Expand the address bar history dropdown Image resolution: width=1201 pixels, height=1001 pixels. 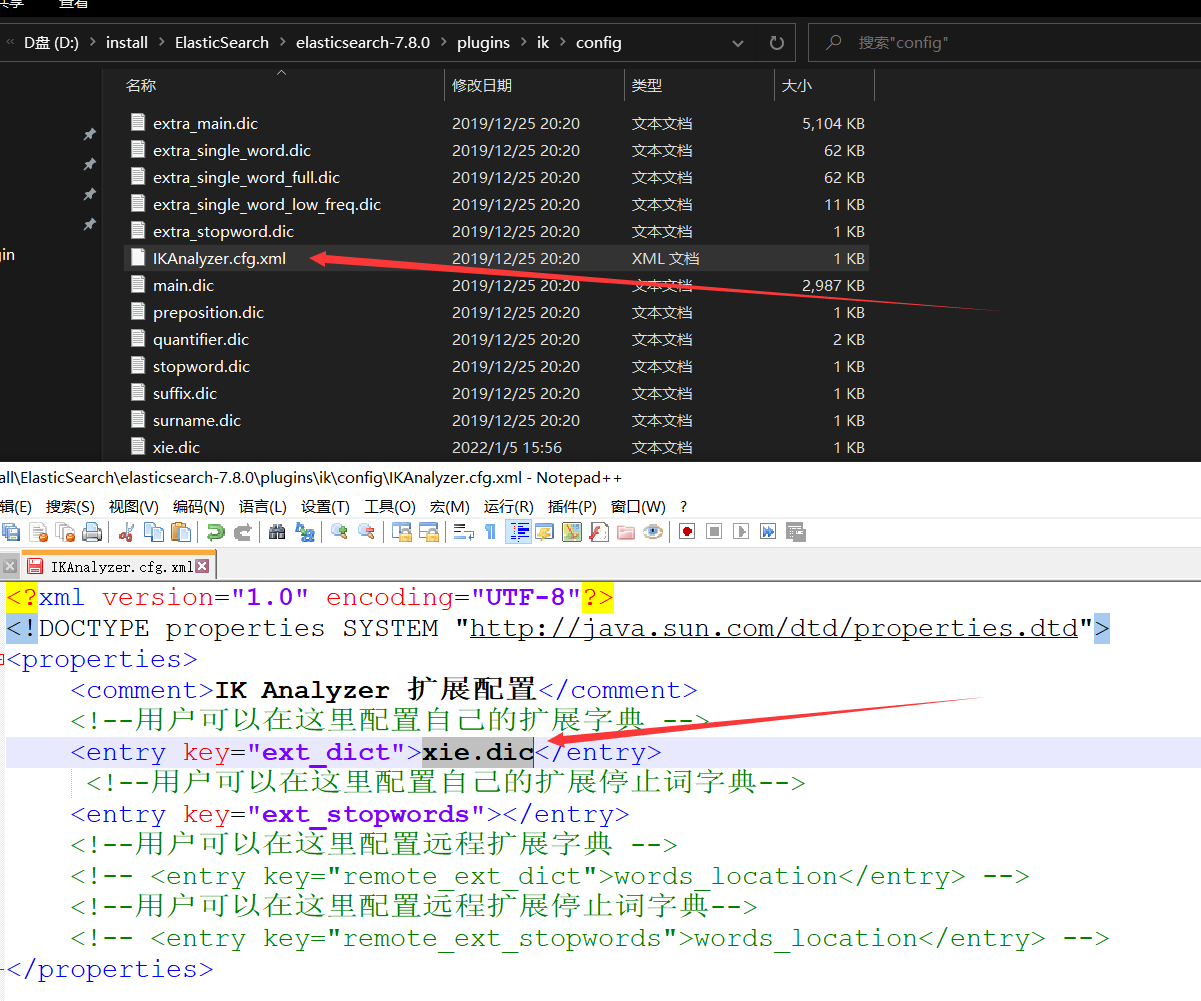pos(739,43)
